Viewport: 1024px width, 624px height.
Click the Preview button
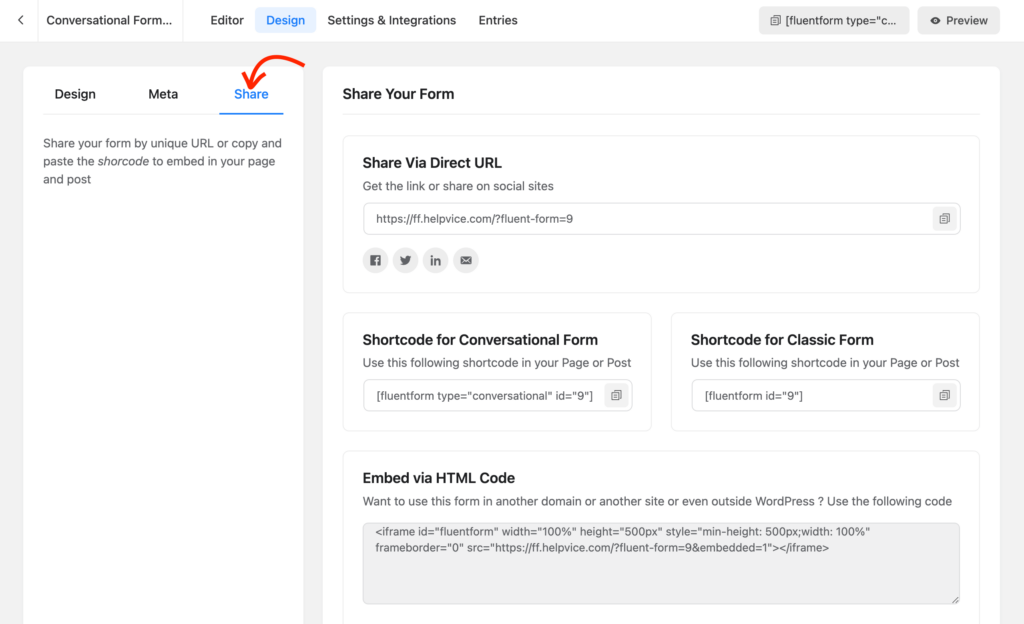click(x=957, y=19)
